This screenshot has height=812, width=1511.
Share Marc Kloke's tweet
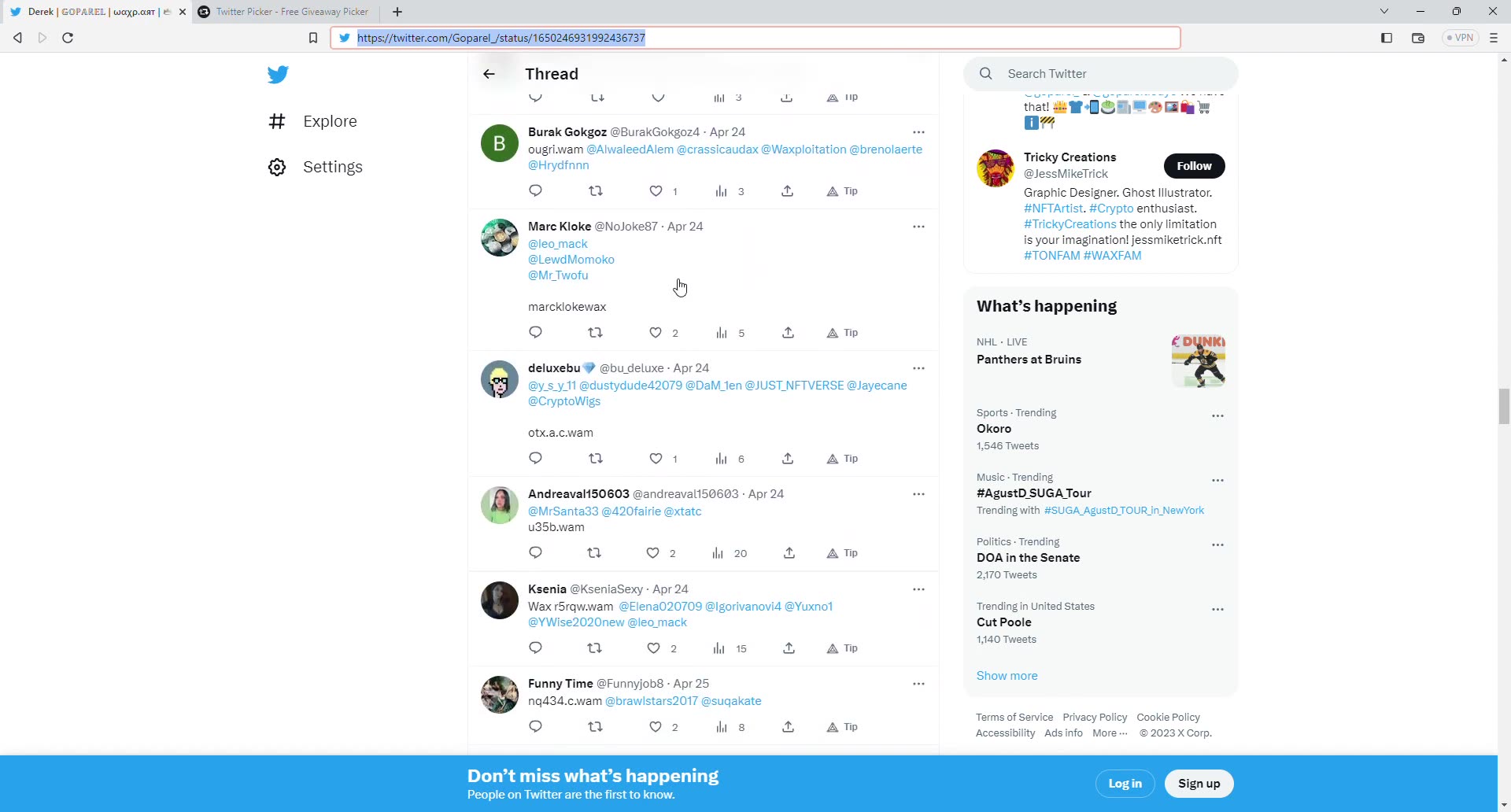coord(788,333)
